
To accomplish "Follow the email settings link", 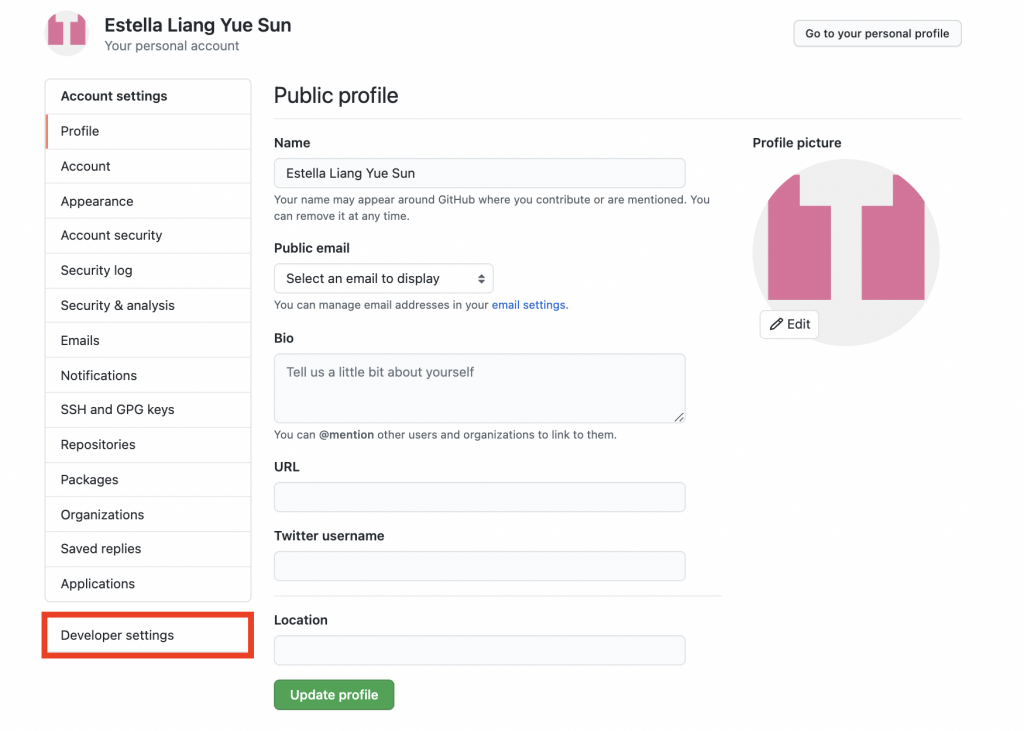I will [528, 305].
